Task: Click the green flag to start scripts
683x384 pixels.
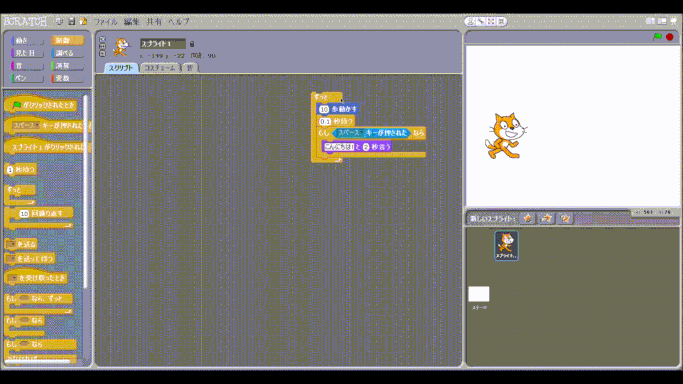Action: click(658, 37)
